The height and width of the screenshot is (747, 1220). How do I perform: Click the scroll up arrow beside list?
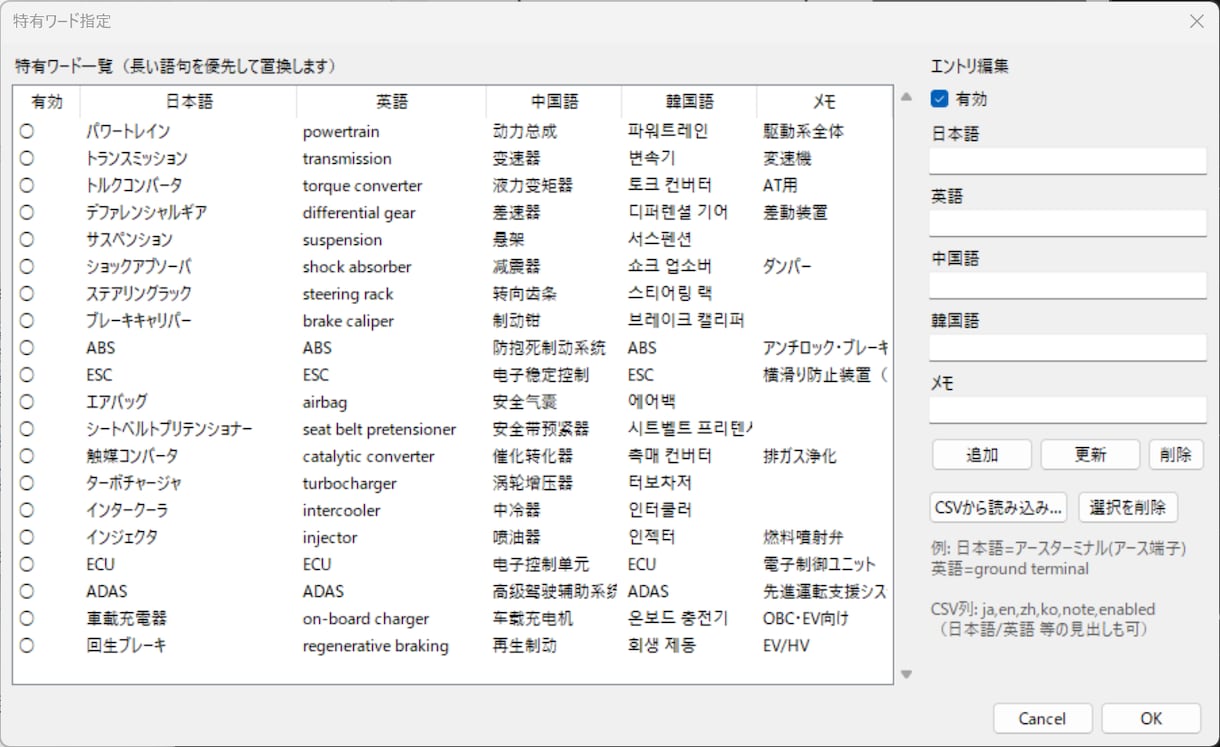tap(906, 97)
